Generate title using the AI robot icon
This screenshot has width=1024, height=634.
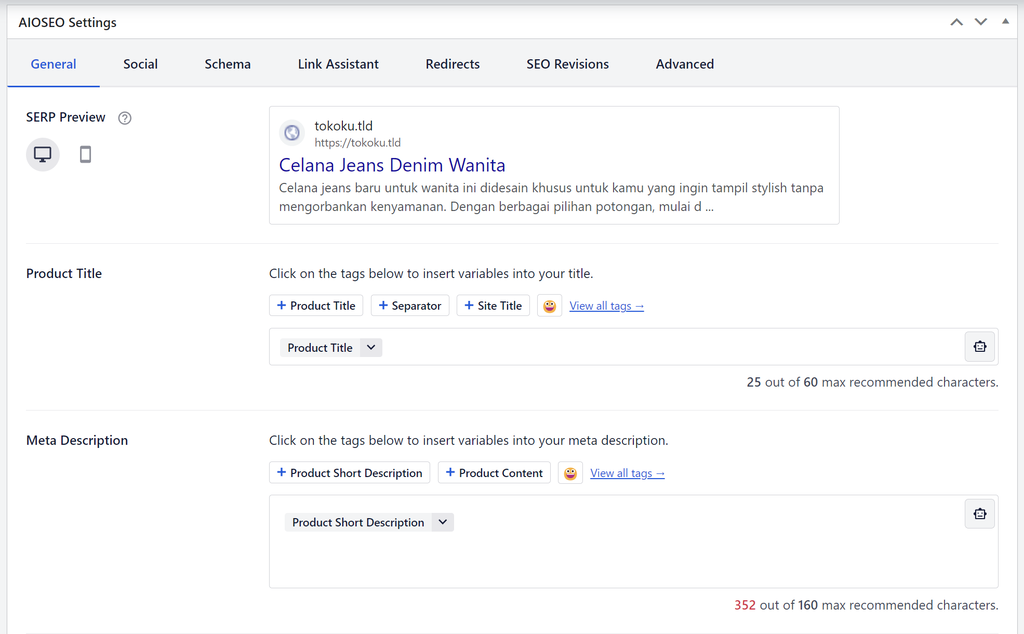979,346
